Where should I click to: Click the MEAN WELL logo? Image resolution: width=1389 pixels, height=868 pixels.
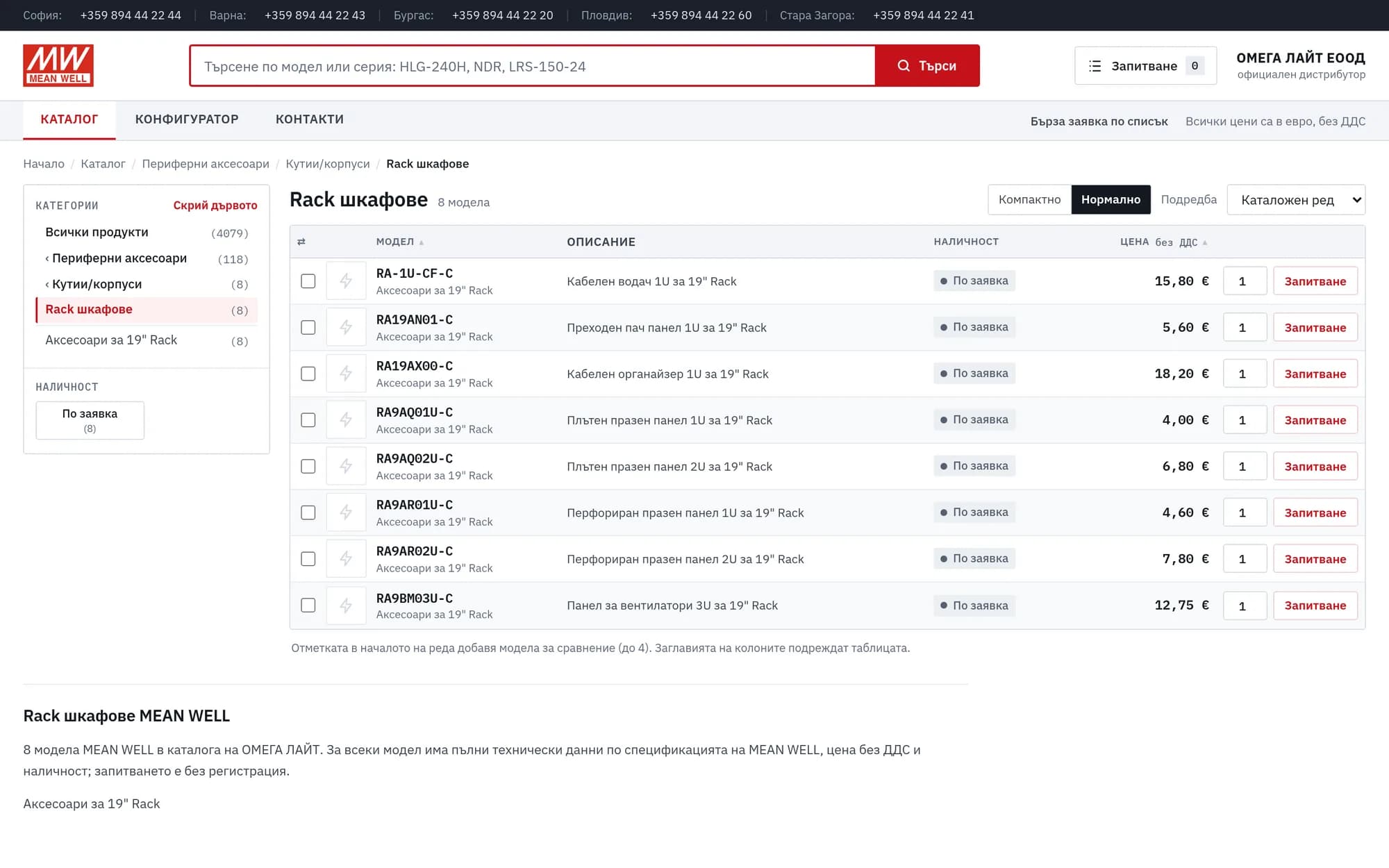[58, 65]
